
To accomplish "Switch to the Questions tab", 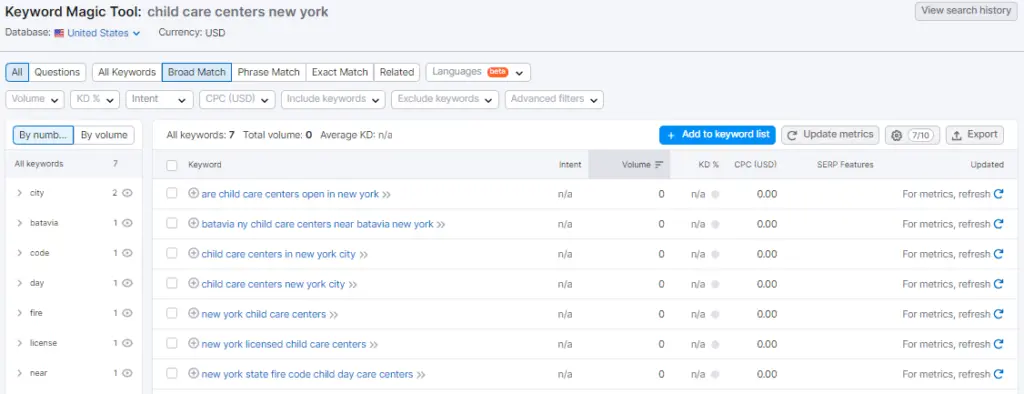I will [57, 72].
